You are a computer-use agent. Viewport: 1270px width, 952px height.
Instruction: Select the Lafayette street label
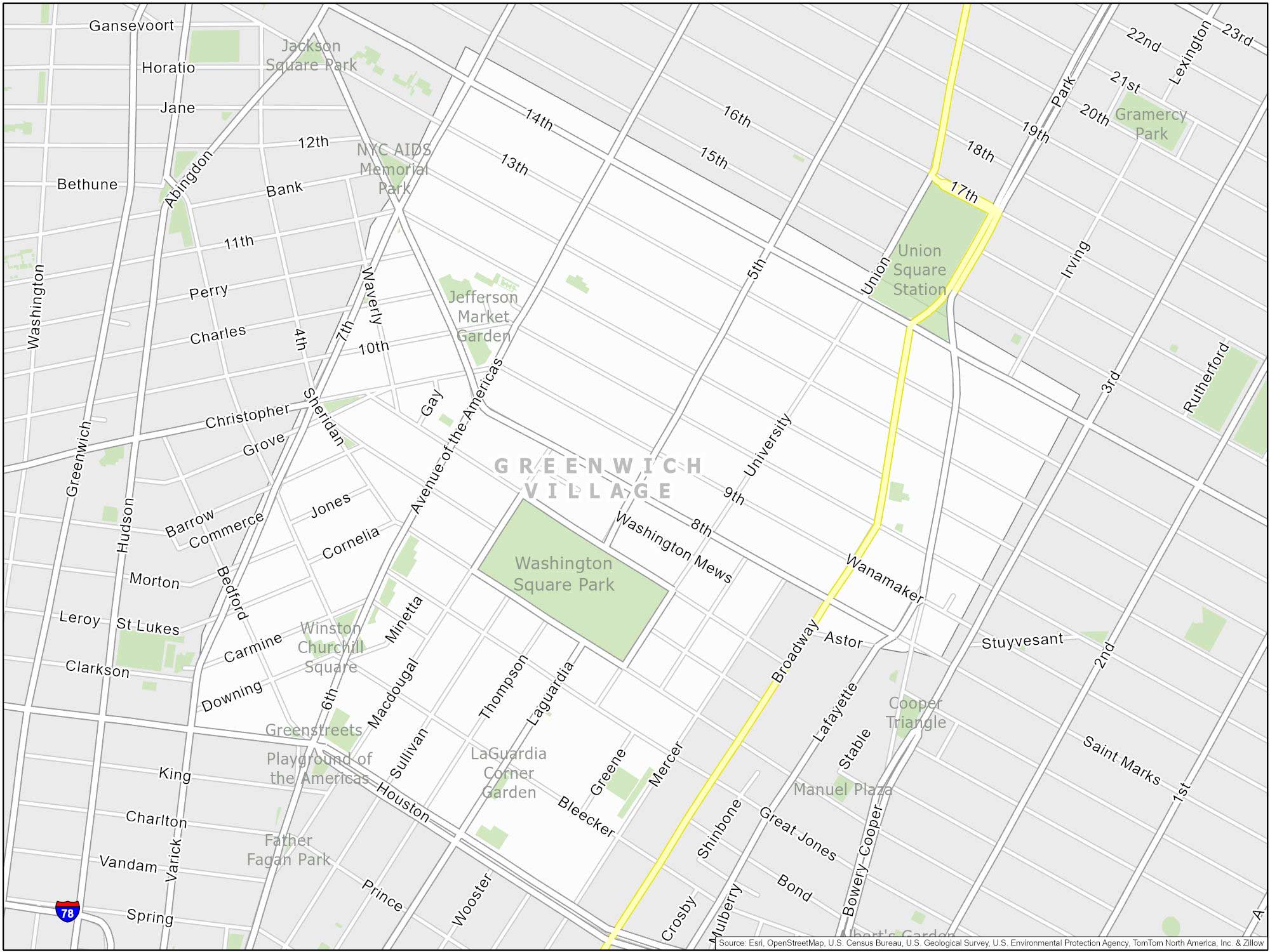click(x=835, y=712)
